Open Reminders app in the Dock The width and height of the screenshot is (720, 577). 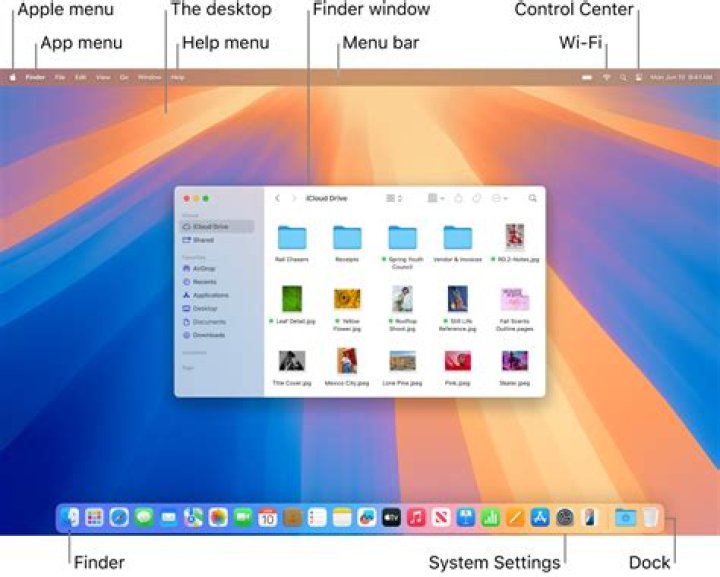(317, 518)
